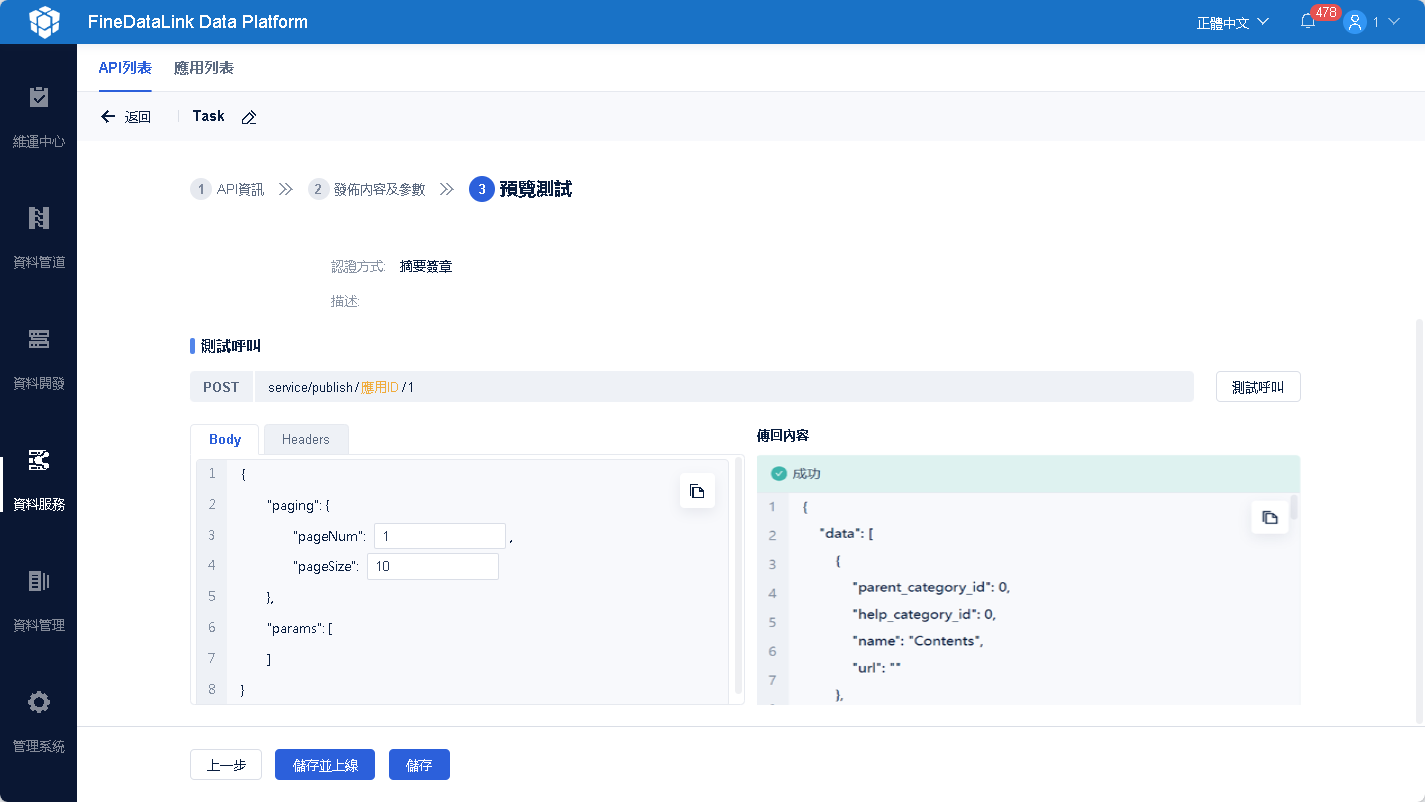Open the notifications bell

[x=1308, y=22]
